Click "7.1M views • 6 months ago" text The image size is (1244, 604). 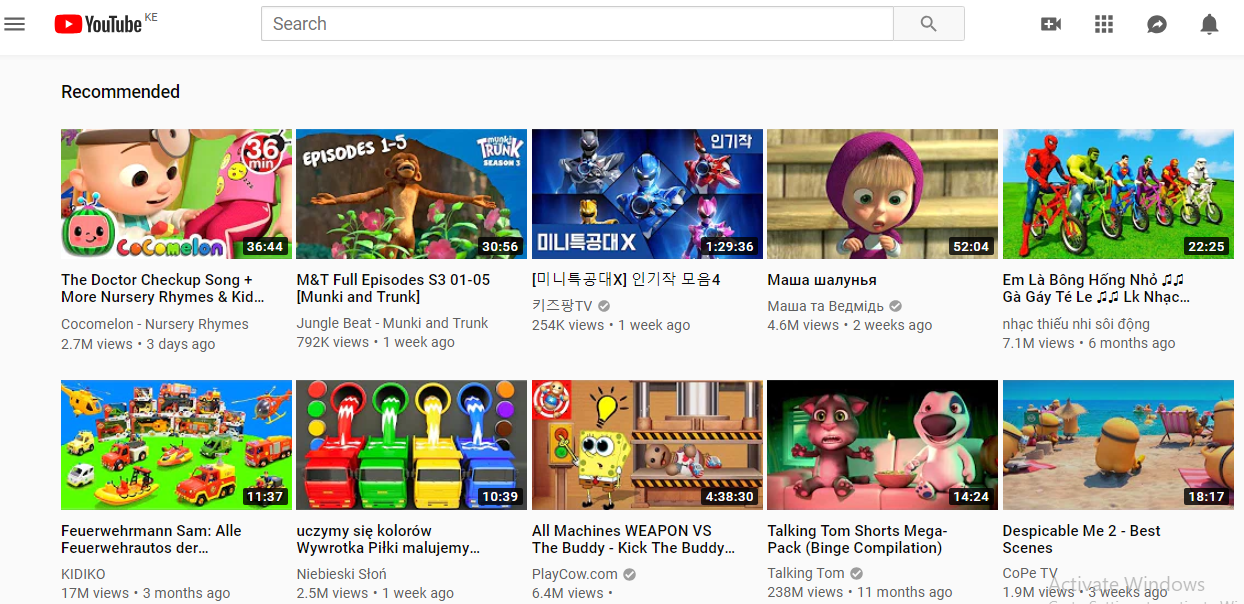click(1089, 343)
